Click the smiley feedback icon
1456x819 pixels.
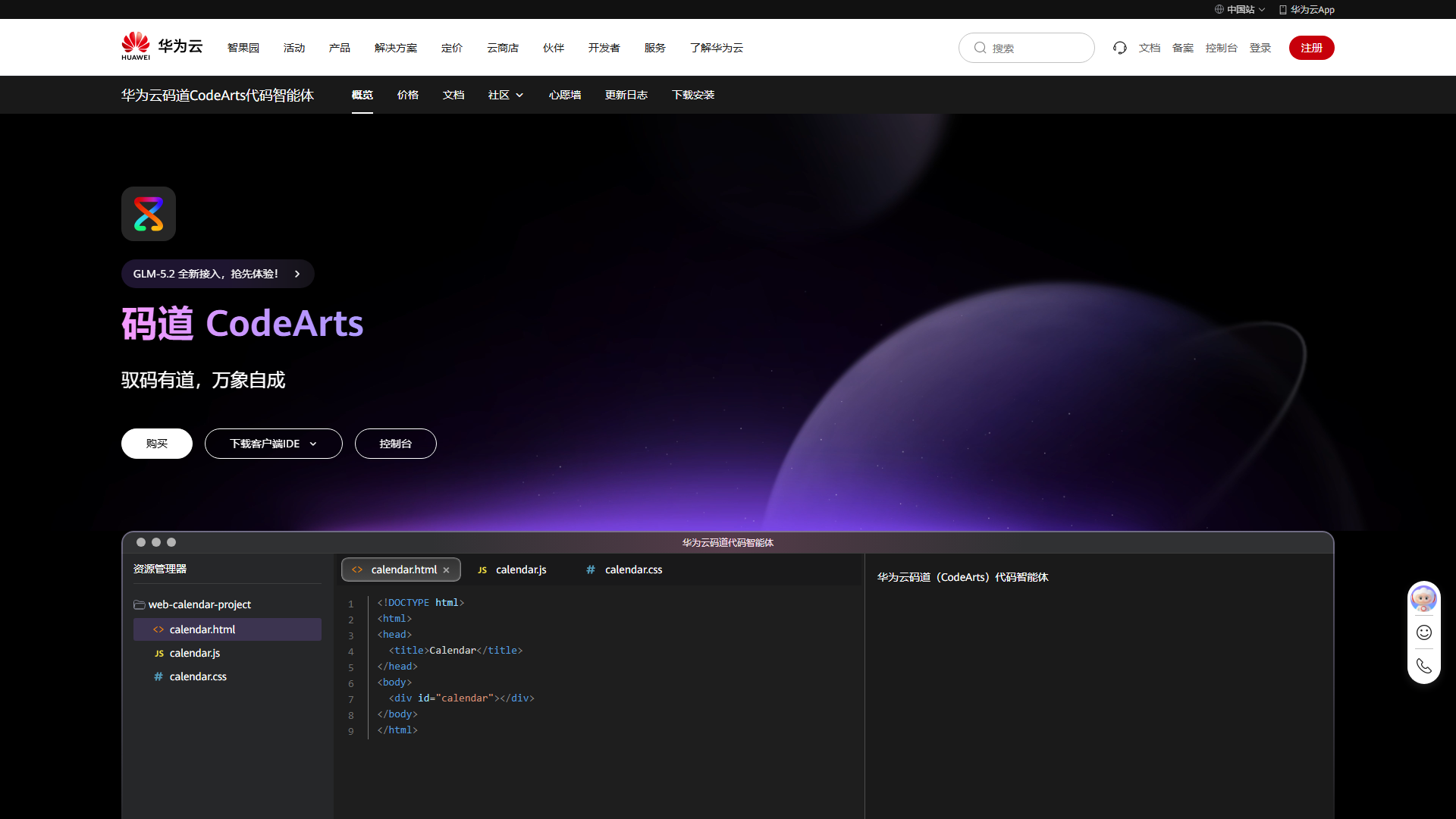(1424, 632)
